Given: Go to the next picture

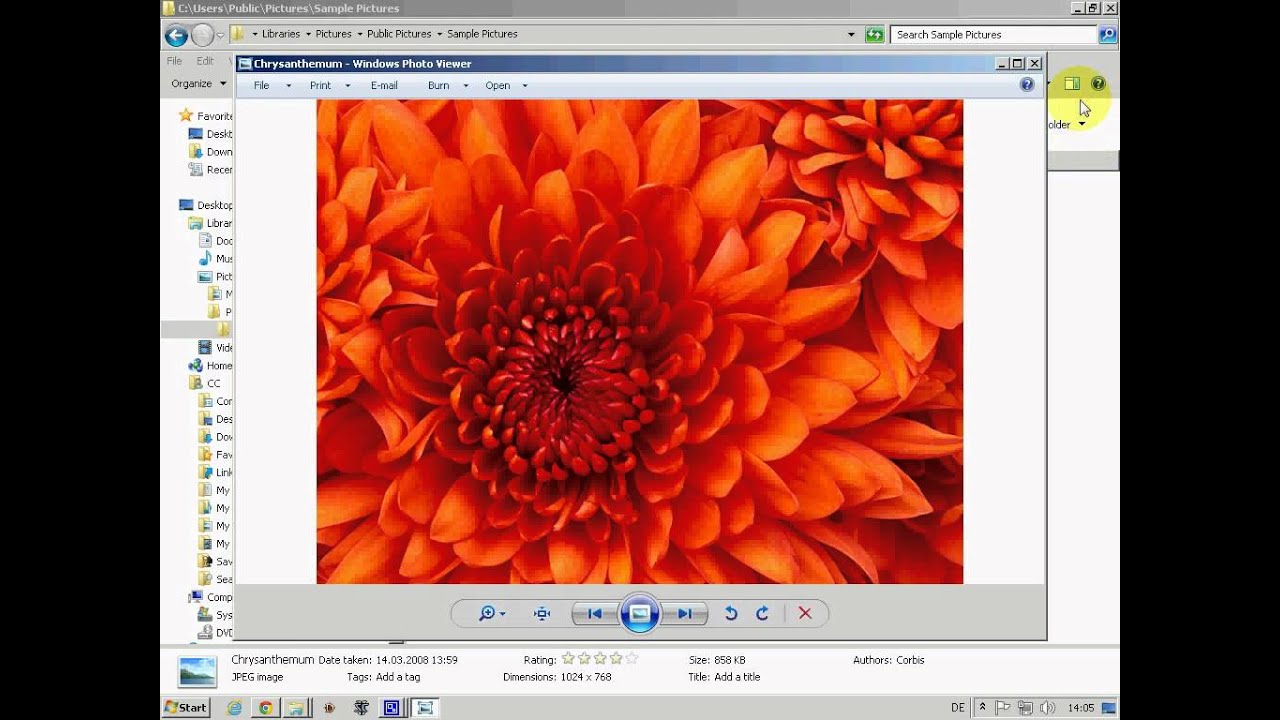Looking at the screenshot, I should [685, 614].
